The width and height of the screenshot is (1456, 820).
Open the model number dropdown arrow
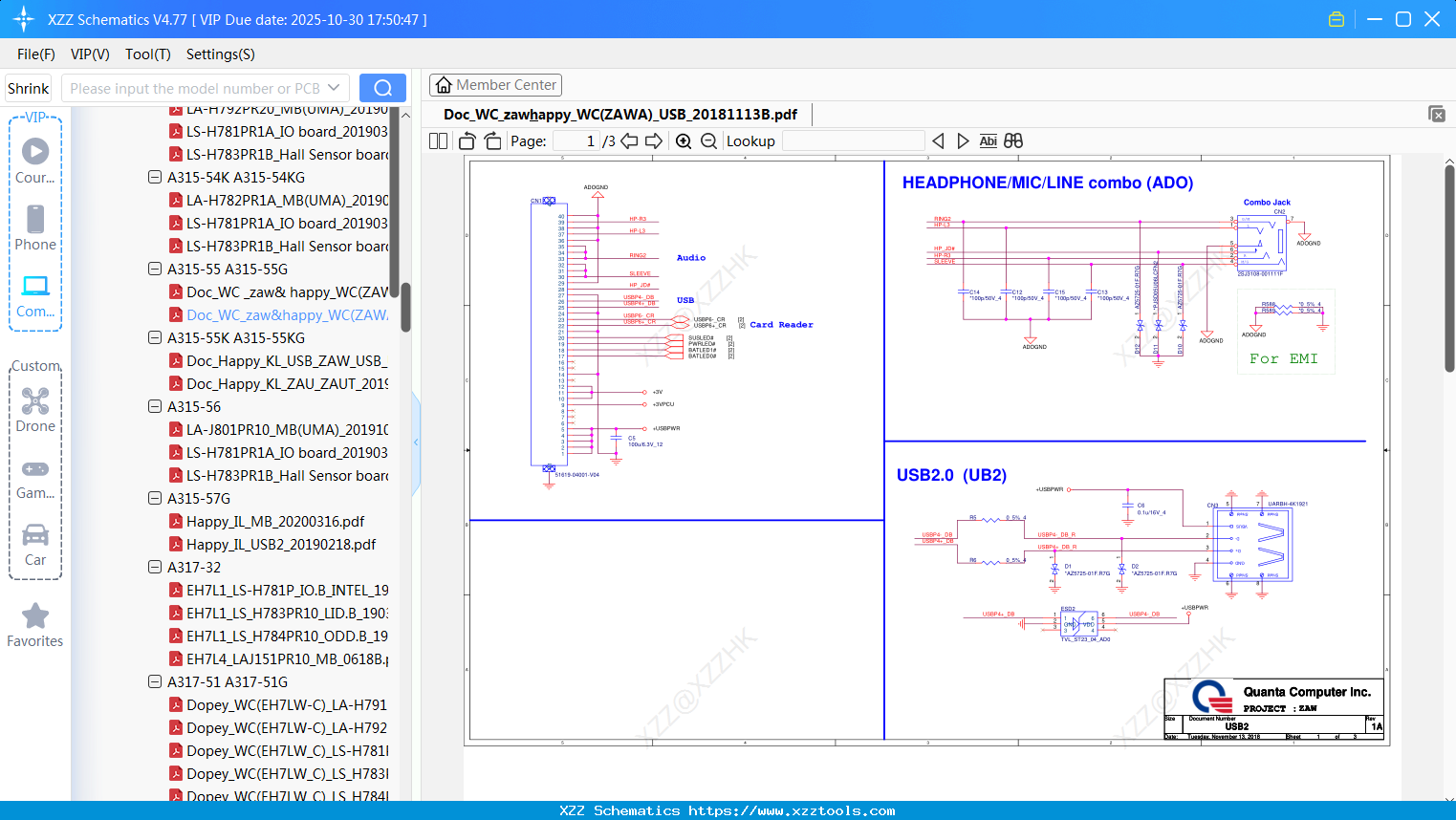pos(334,88)
